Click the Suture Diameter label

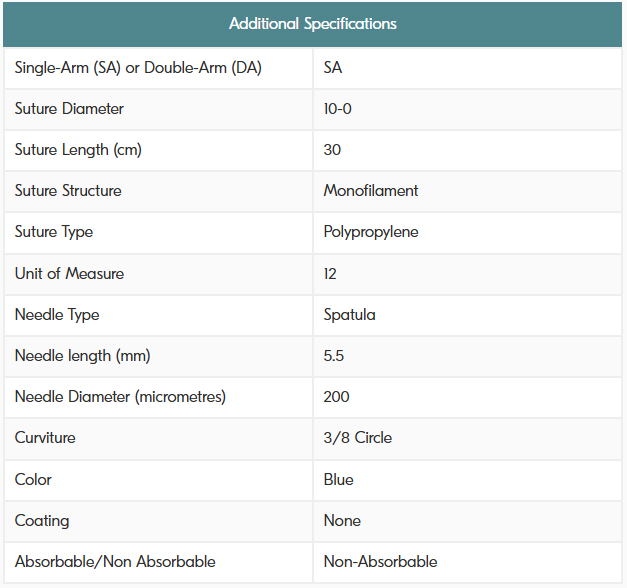69,108
